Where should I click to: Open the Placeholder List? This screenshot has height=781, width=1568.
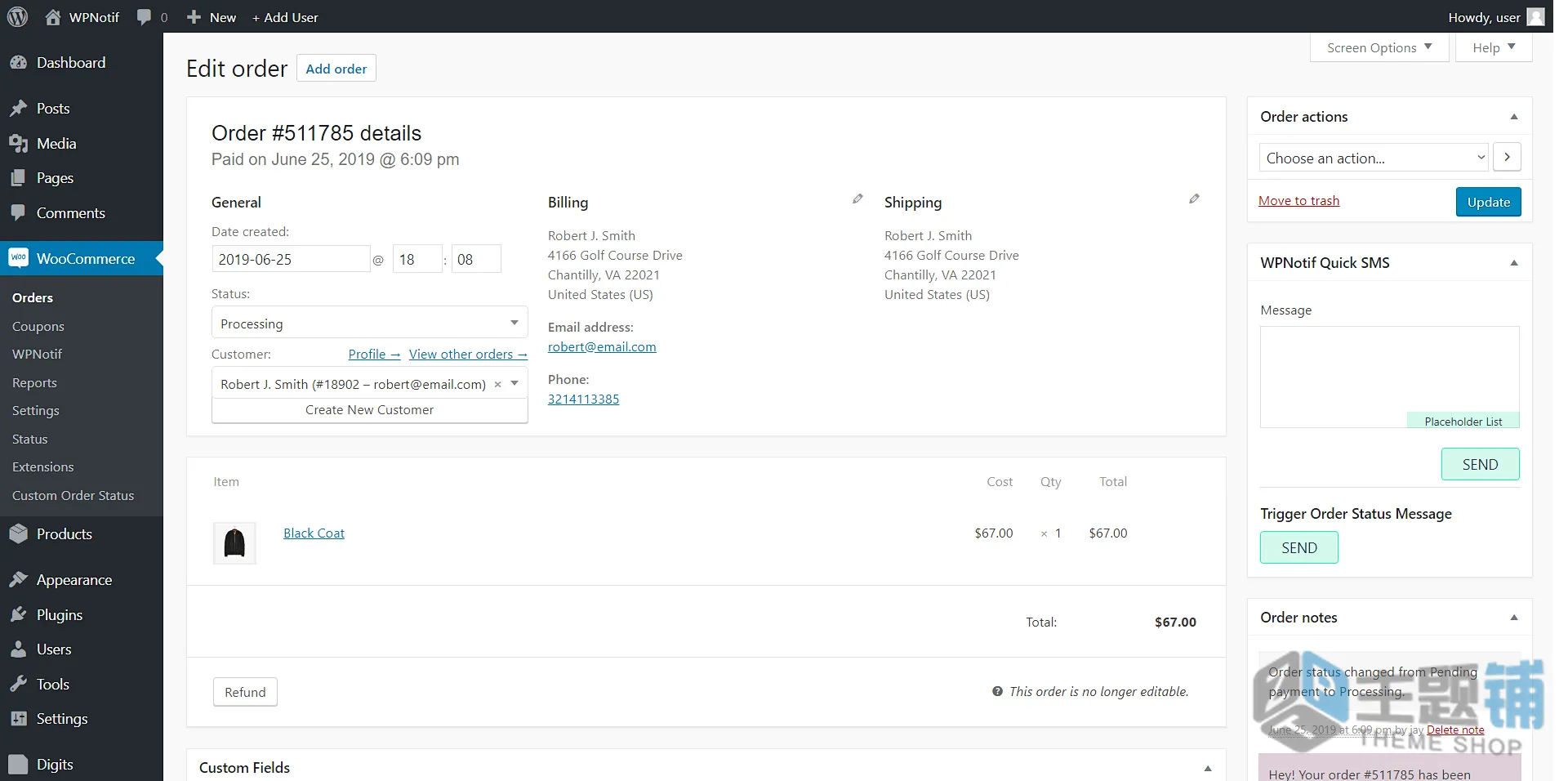point(1463,421)
